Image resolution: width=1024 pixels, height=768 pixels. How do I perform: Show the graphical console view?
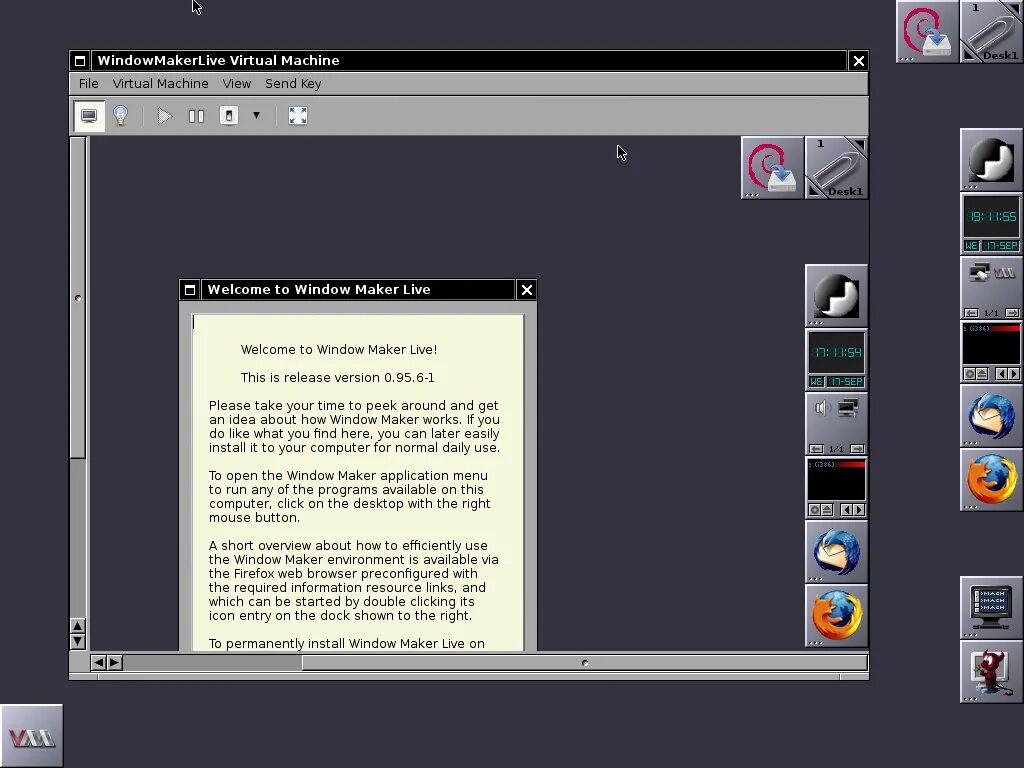click(x=89, y=116)
